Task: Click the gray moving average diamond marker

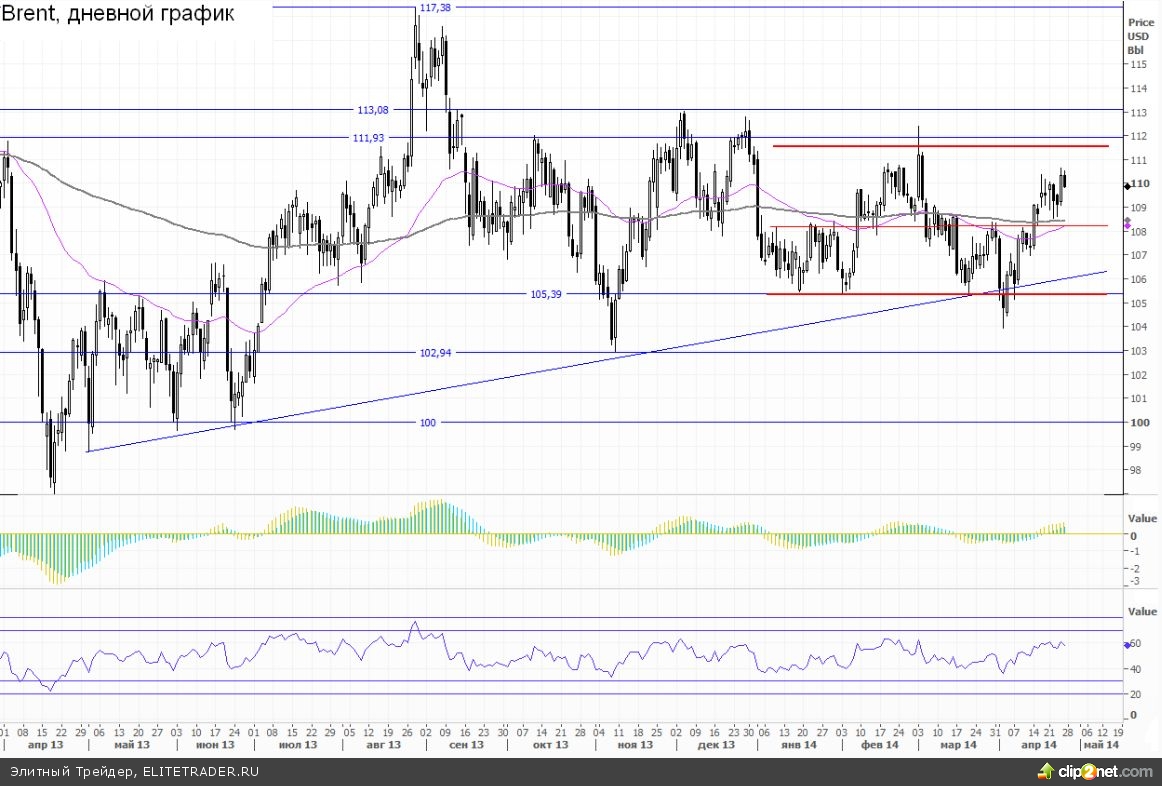Action: click(x=1126, y=222)
